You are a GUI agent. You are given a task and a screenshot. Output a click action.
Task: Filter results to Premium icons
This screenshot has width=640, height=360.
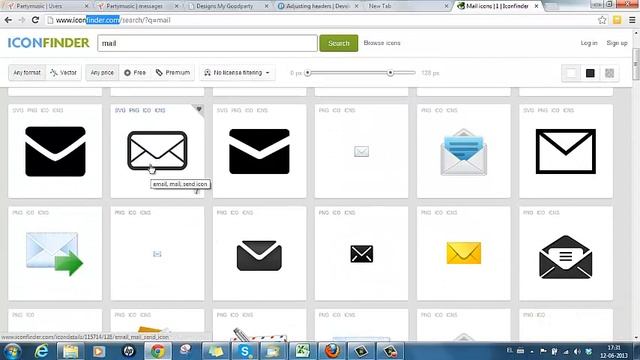[x=173, y=73]
